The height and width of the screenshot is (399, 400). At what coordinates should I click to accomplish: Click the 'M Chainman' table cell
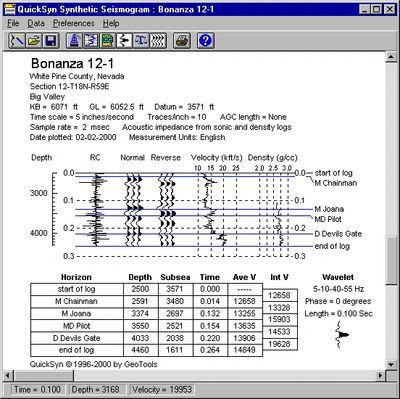click(x=77, y=301)
